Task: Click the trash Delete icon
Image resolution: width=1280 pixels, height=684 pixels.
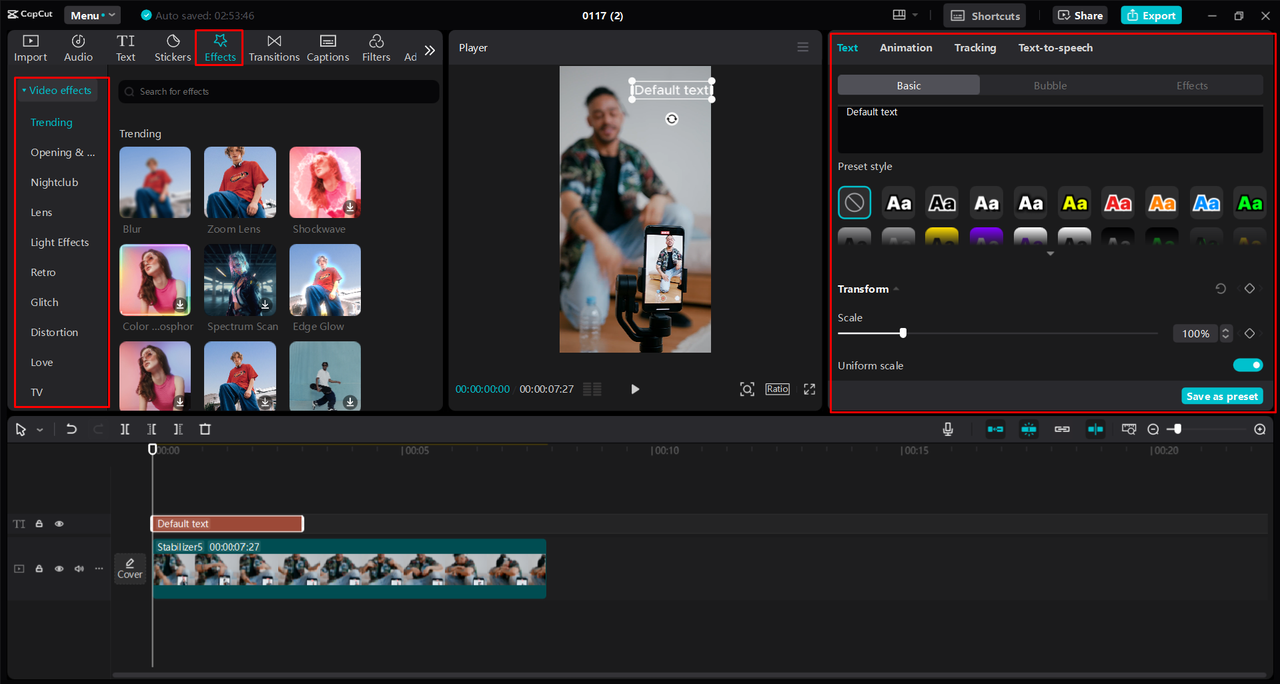Action: click(x=205, y=429)
